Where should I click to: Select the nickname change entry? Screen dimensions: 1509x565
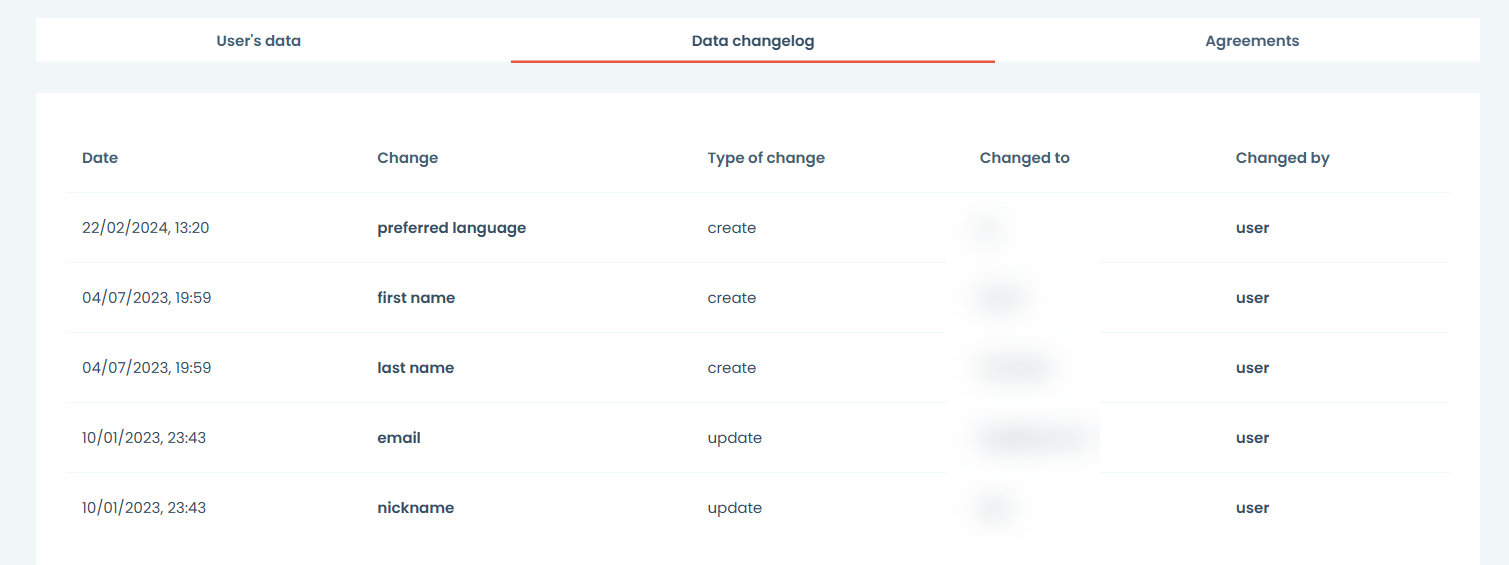[415, 508]
